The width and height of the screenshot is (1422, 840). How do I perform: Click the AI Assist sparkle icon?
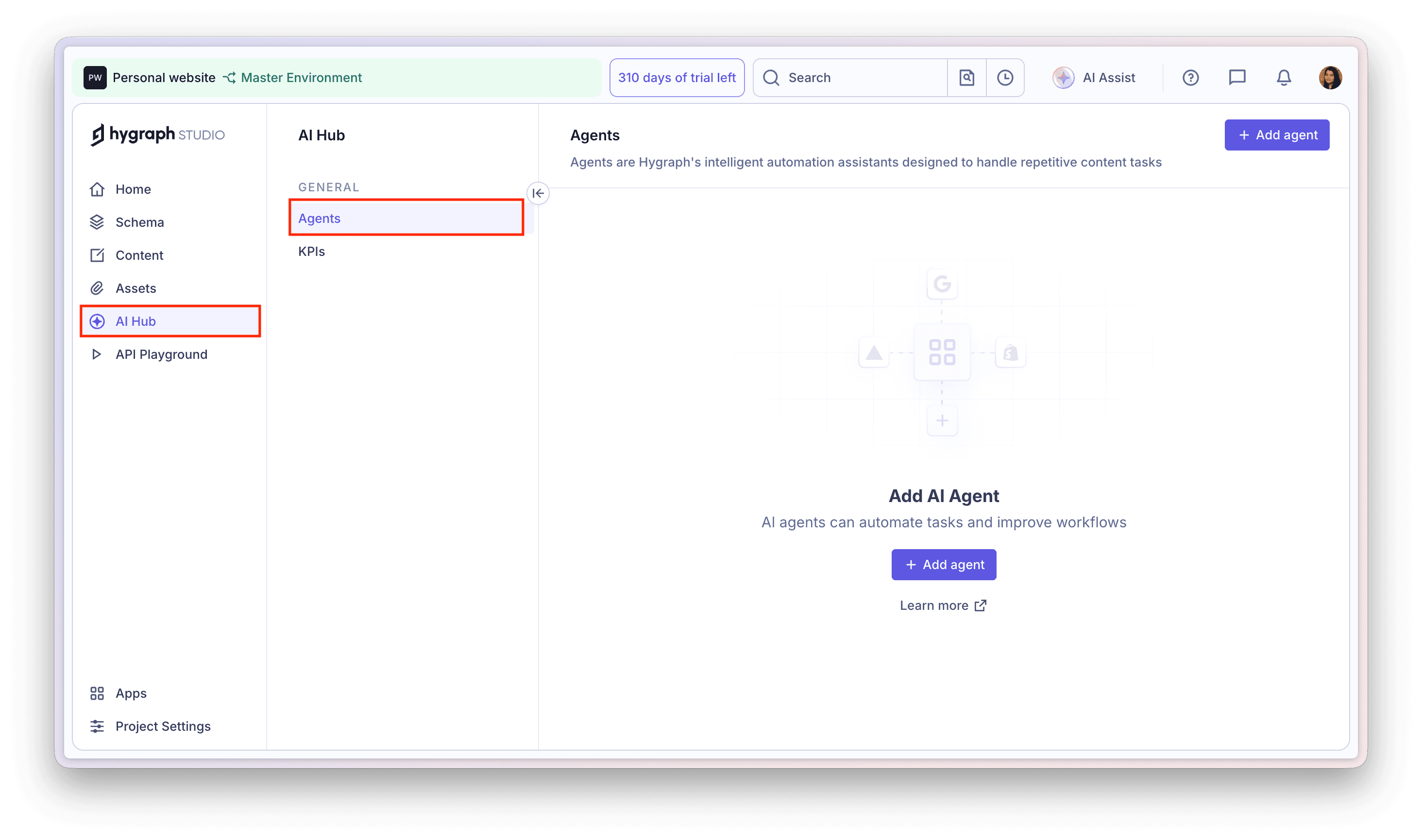1064,78
